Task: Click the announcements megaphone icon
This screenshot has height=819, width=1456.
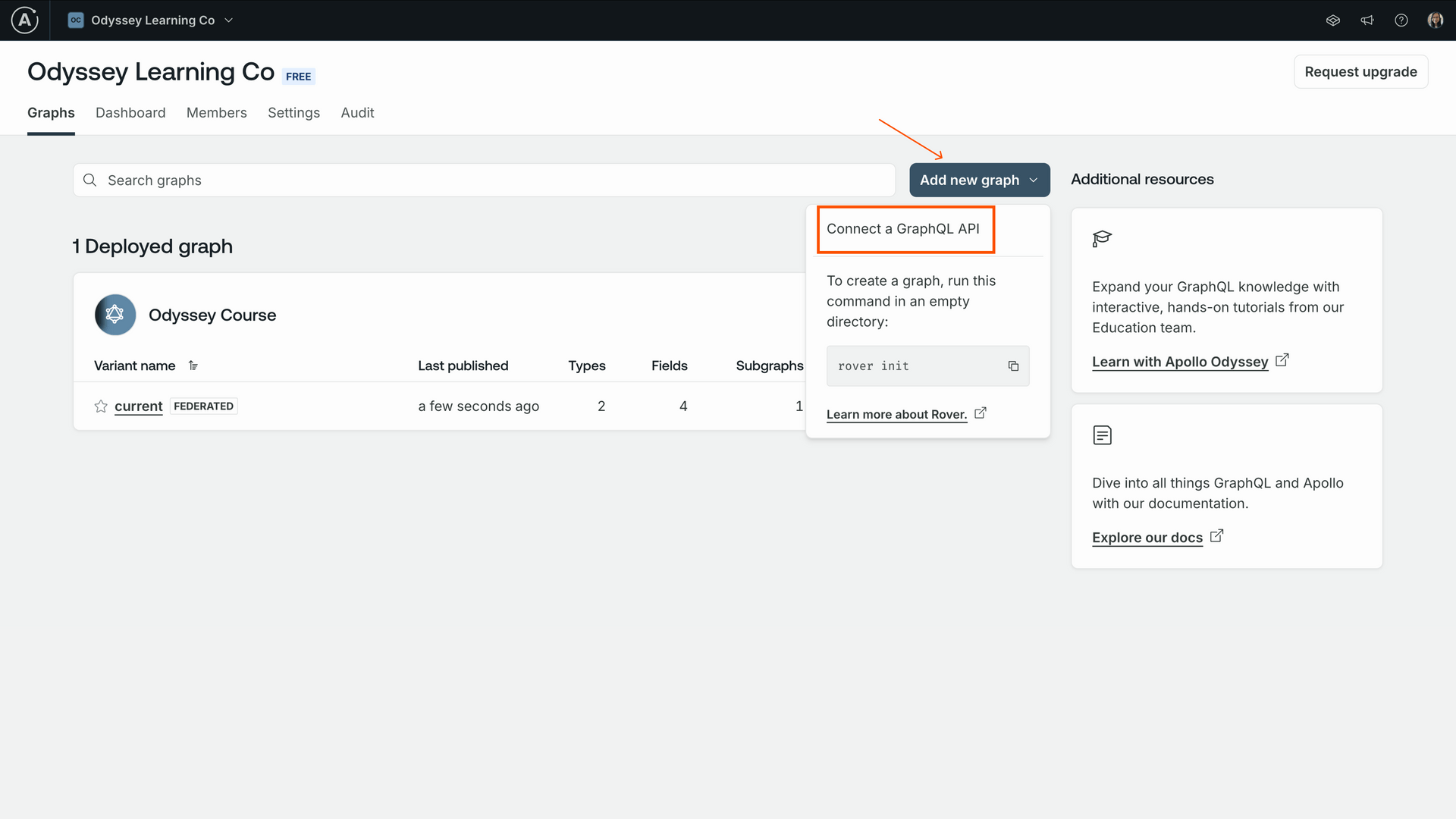Action: click(x=1367, y=20)
